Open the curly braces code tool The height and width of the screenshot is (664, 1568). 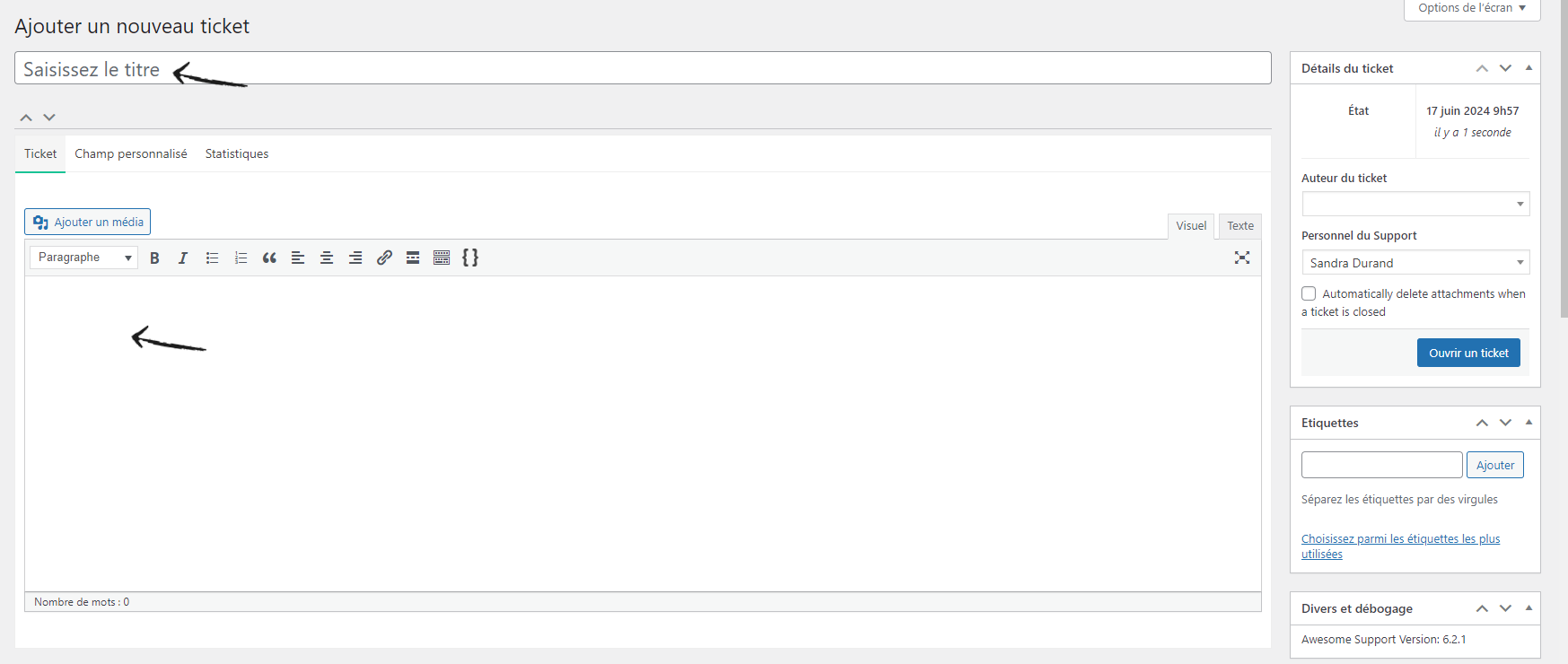470,258
